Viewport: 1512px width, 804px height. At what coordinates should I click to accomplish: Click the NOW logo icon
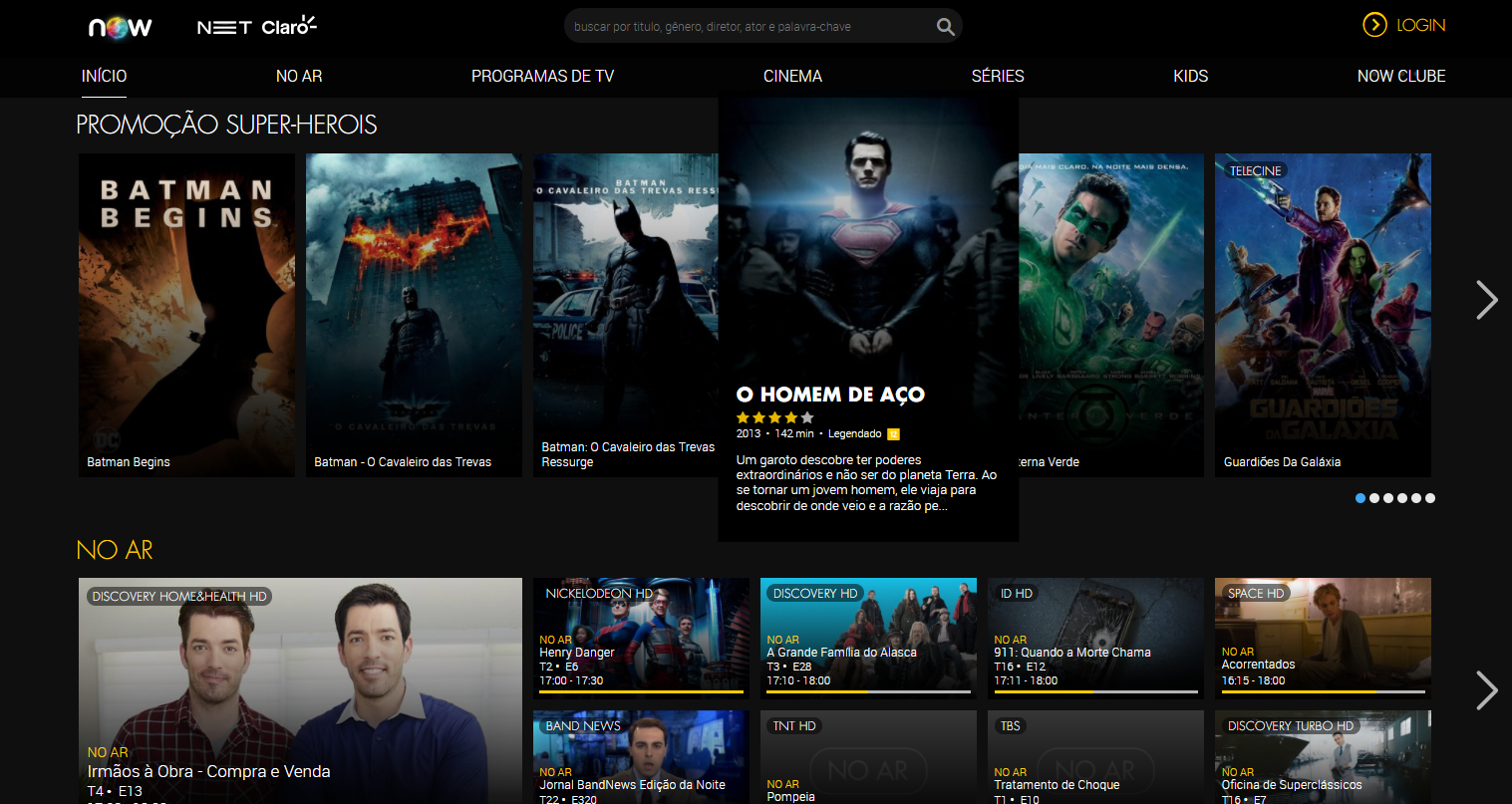point(120,27)
